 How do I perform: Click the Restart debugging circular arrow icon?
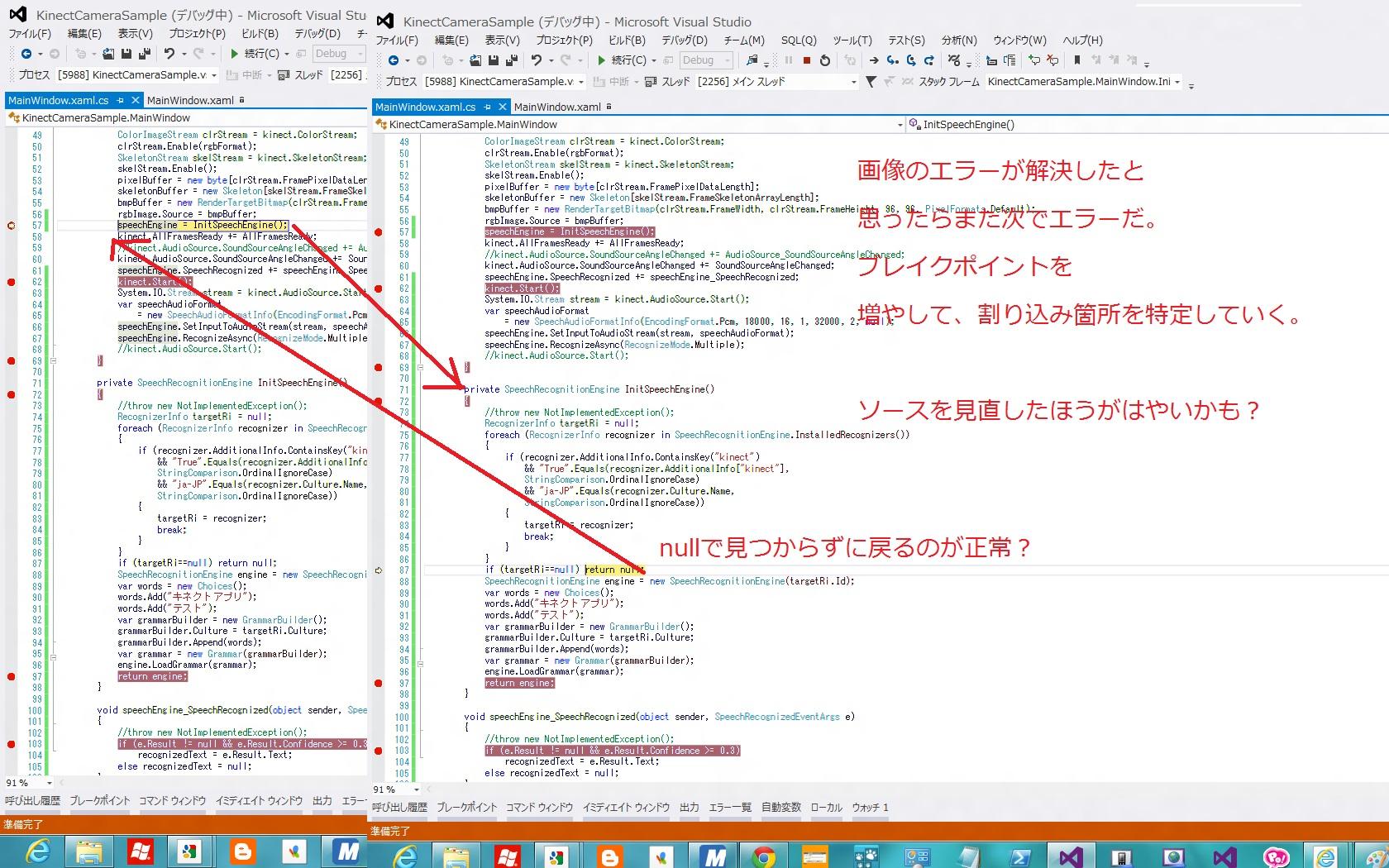825,60
